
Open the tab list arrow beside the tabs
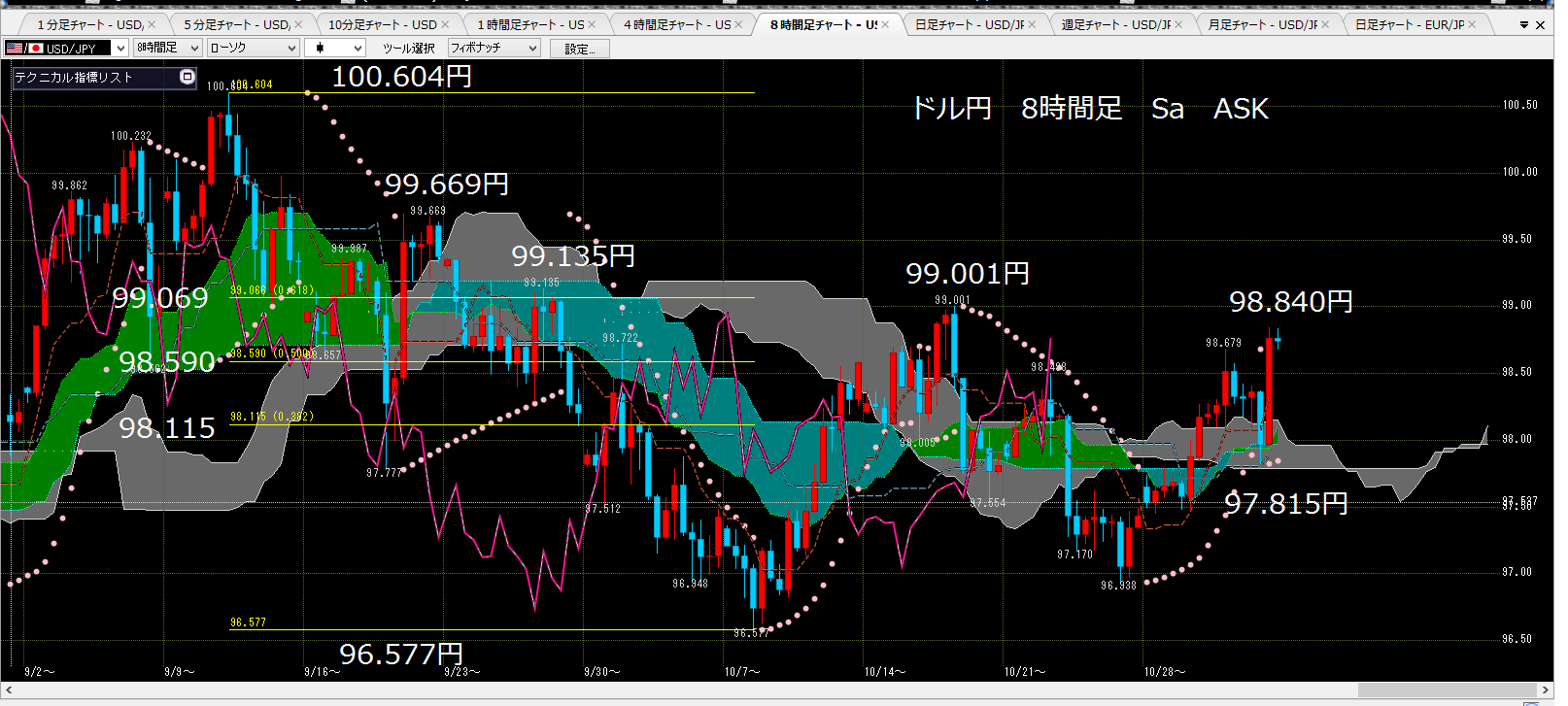[1523, 25]
